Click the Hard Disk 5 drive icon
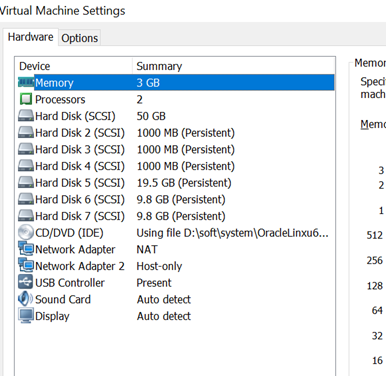The width and height of the screenshot is (386, 376). tap(26, 182)
